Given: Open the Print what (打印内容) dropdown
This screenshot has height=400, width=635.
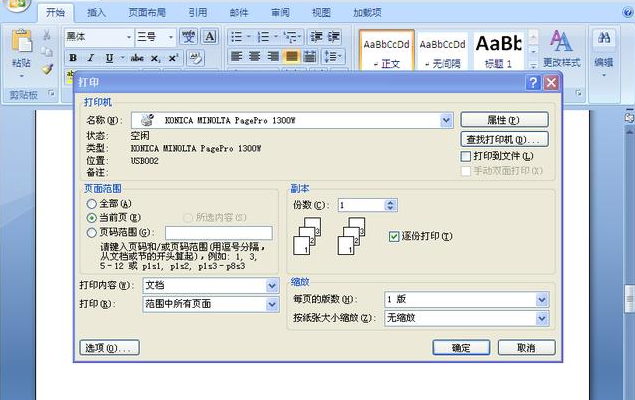Looking at the screenshot, I should [272, 286].
